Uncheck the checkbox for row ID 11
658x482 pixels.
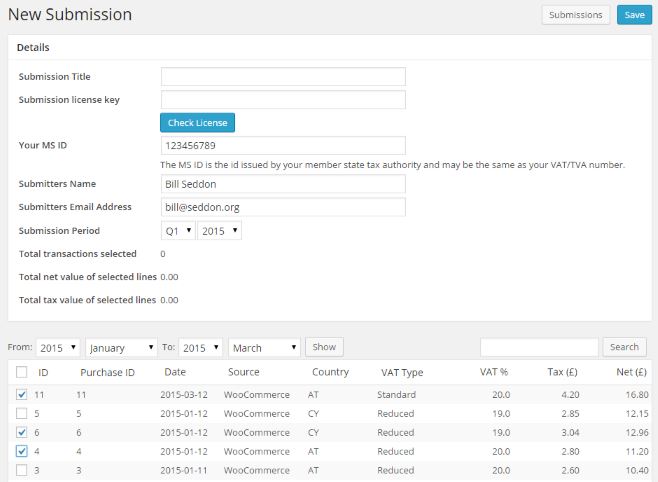tap(22, 395)
